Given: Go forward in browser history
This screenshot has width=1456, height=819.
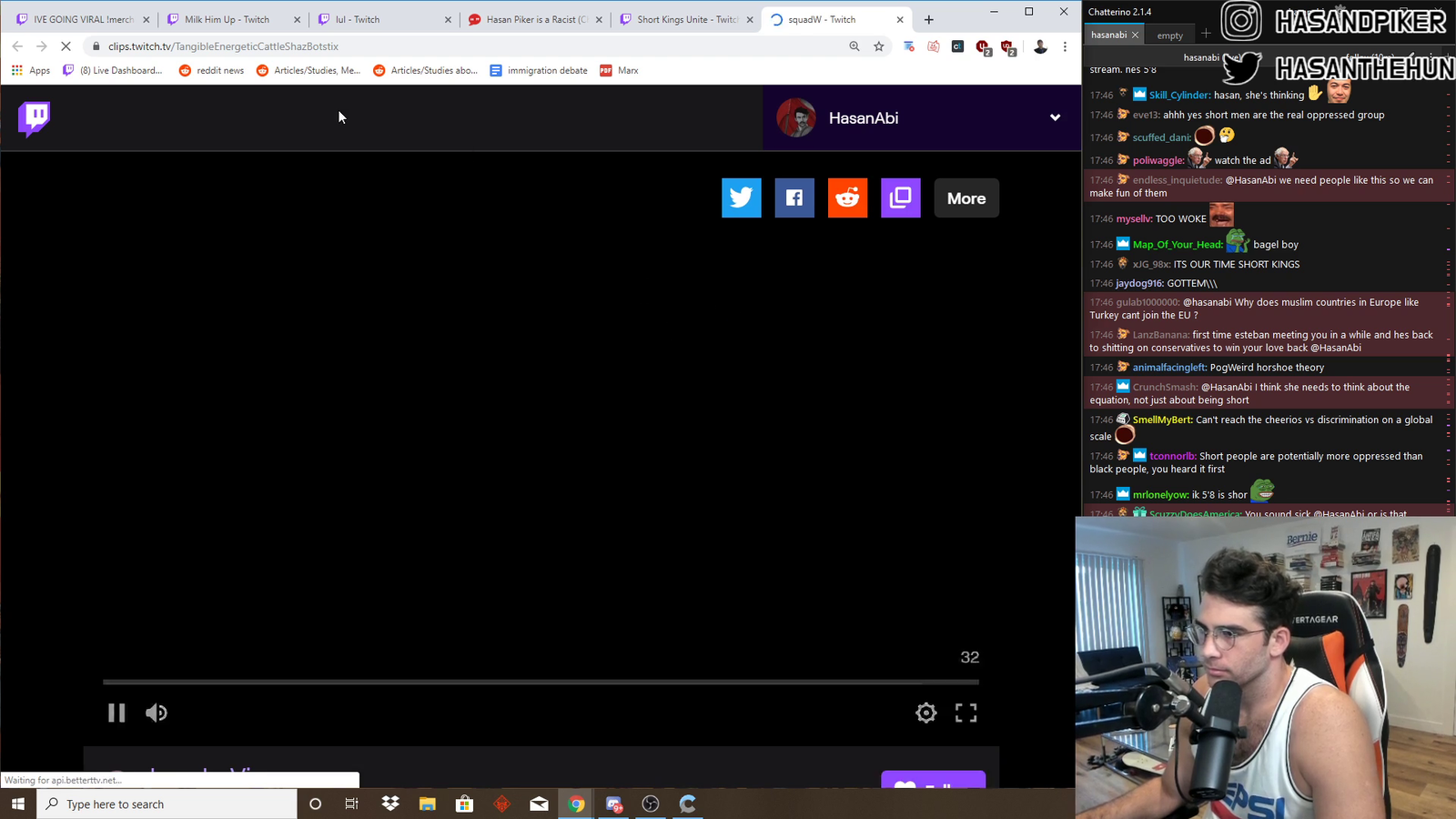Looking at the screenshot, I should point(42,46).
